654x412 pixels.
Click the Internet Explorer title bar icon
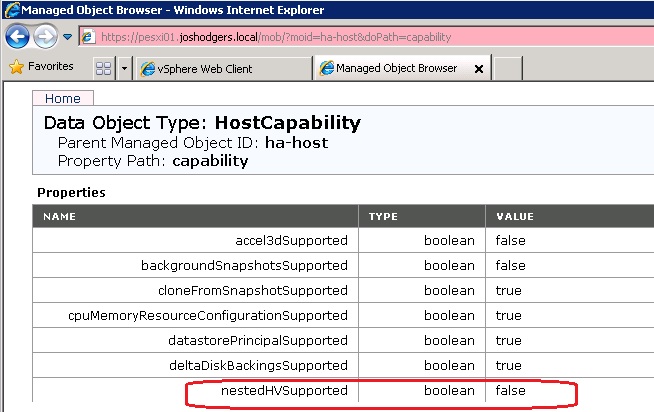(10, 9)
